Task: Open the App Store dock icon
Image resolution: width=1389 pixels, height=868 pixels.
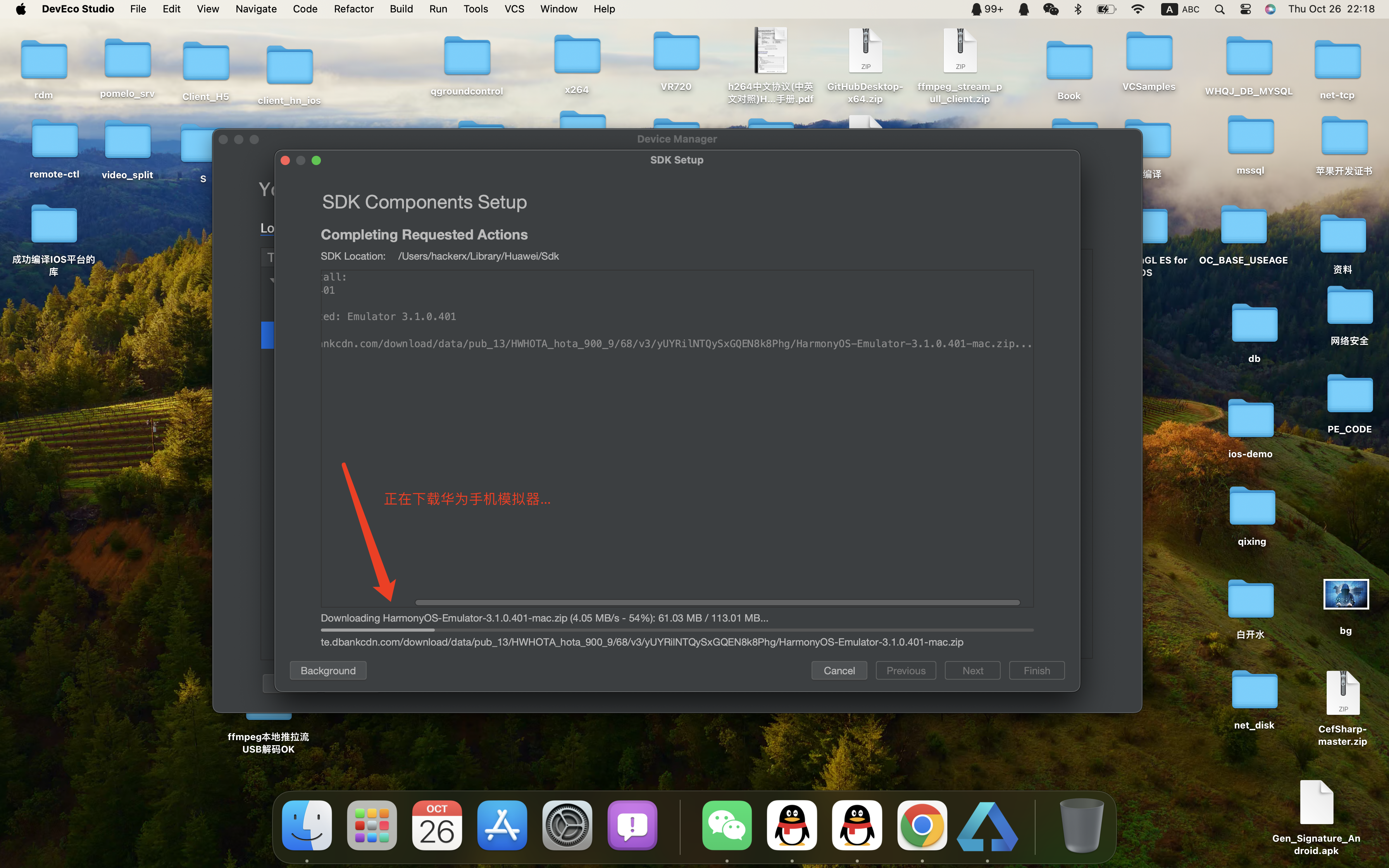Action: pos(502,825)
